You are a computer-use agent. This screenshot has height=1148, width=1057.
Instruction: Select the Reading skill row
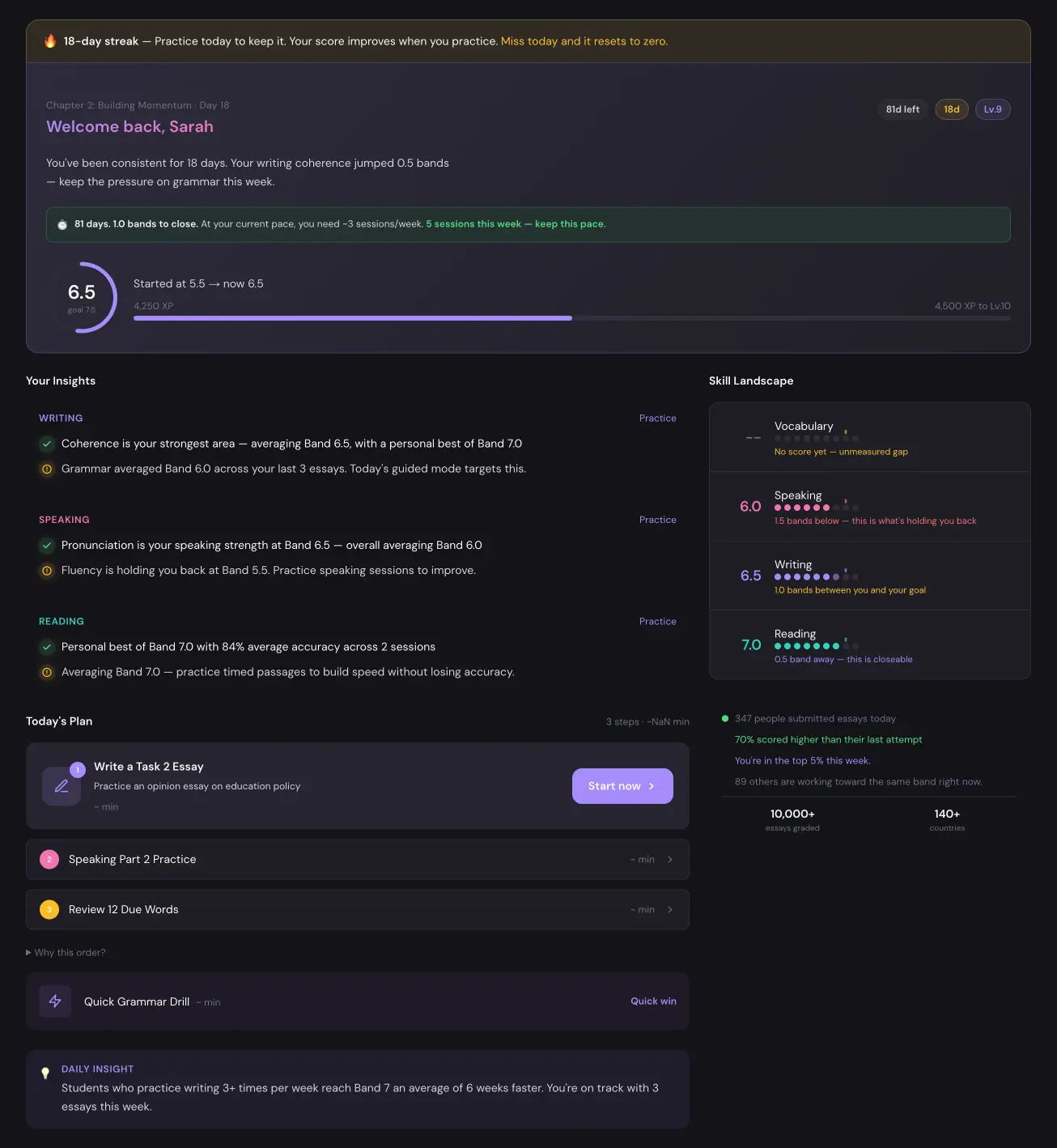click(x=869, y=645)
